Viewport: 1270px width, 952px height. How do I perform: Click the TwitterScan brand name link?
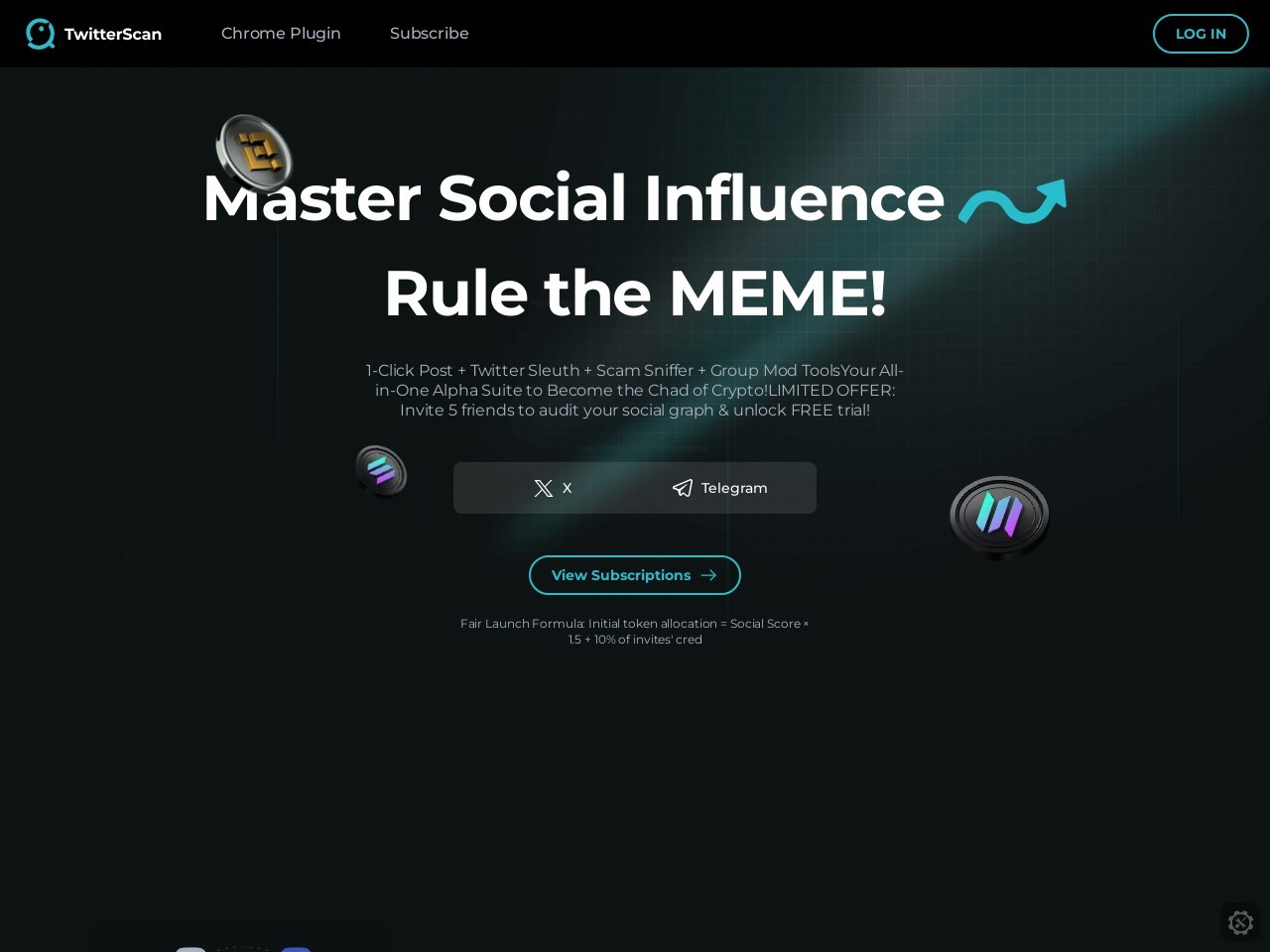pyautogui.click(x=113, y=34)
